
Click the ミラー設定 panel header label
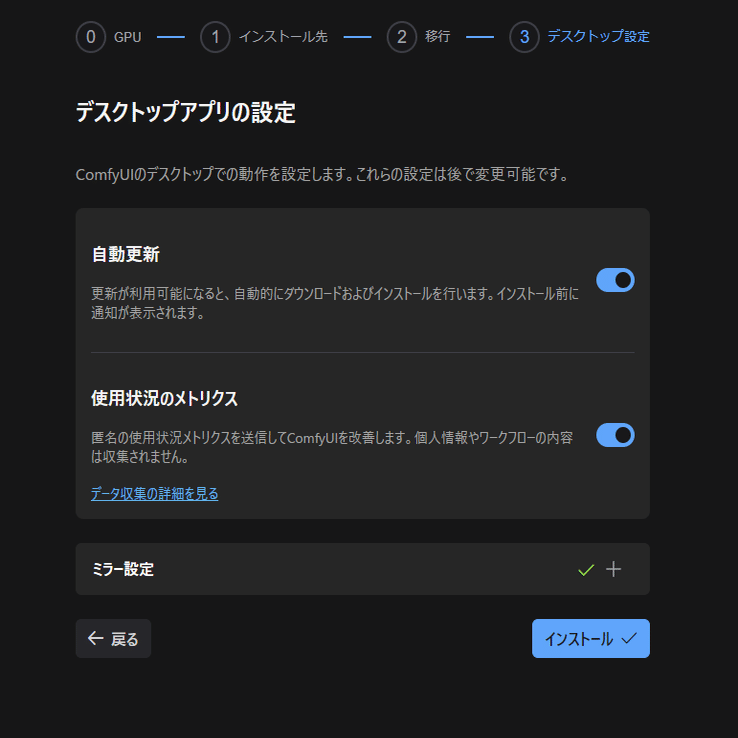122,569
